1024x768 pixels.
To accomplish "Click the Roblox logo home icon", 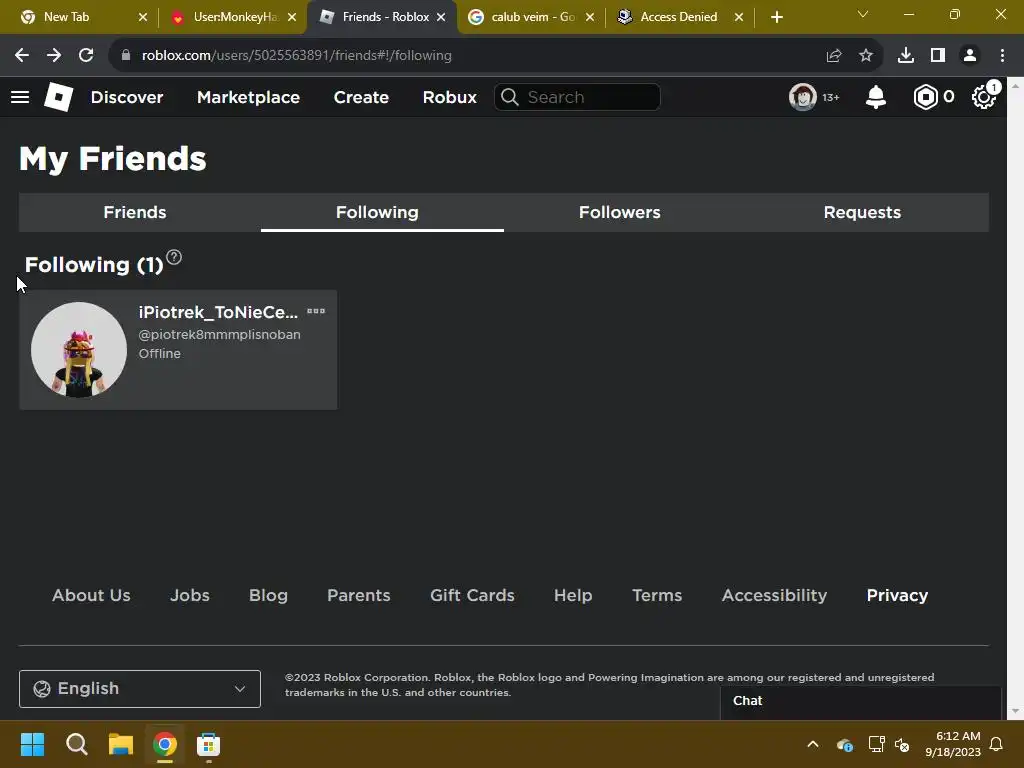I will point(58,97).
